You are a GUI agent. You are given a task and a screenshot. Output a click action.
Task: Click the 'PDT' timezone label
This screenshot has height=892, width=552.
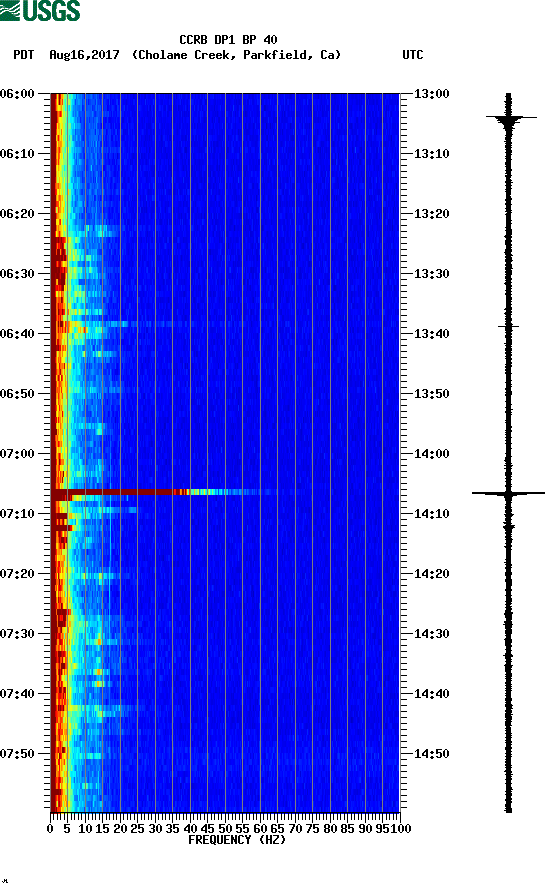pyautogui.click(x=23, y=55)
